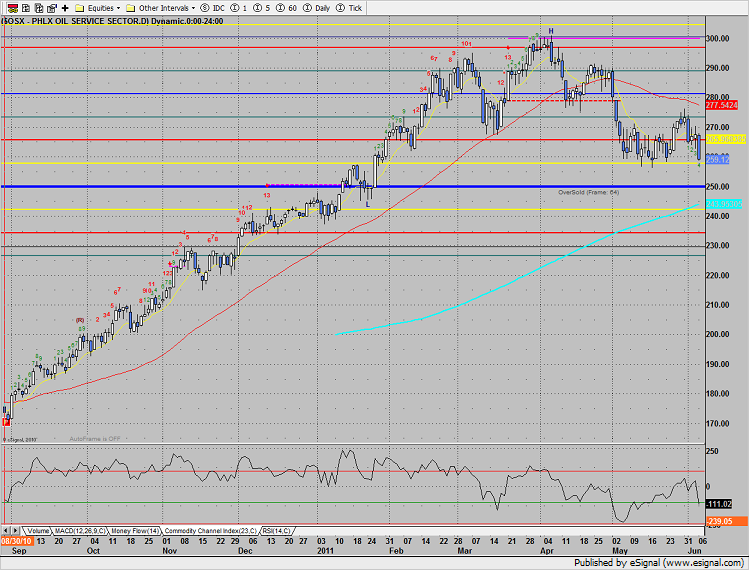Viewport: 749px width, 570px height.
Task: Click the orange 08/30/10 start date label
Action: (x=17, y=541)
